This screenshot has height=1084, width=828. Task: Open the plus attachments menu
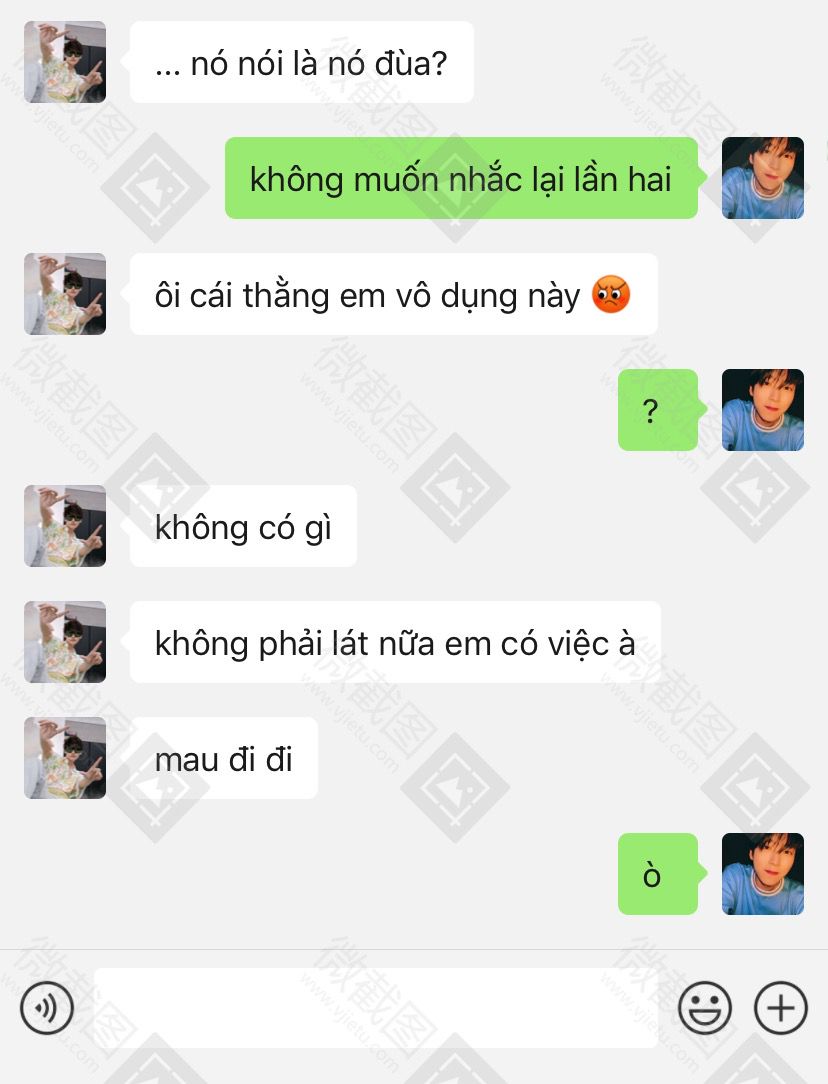pyautogui.click(x=780, y=1008)
